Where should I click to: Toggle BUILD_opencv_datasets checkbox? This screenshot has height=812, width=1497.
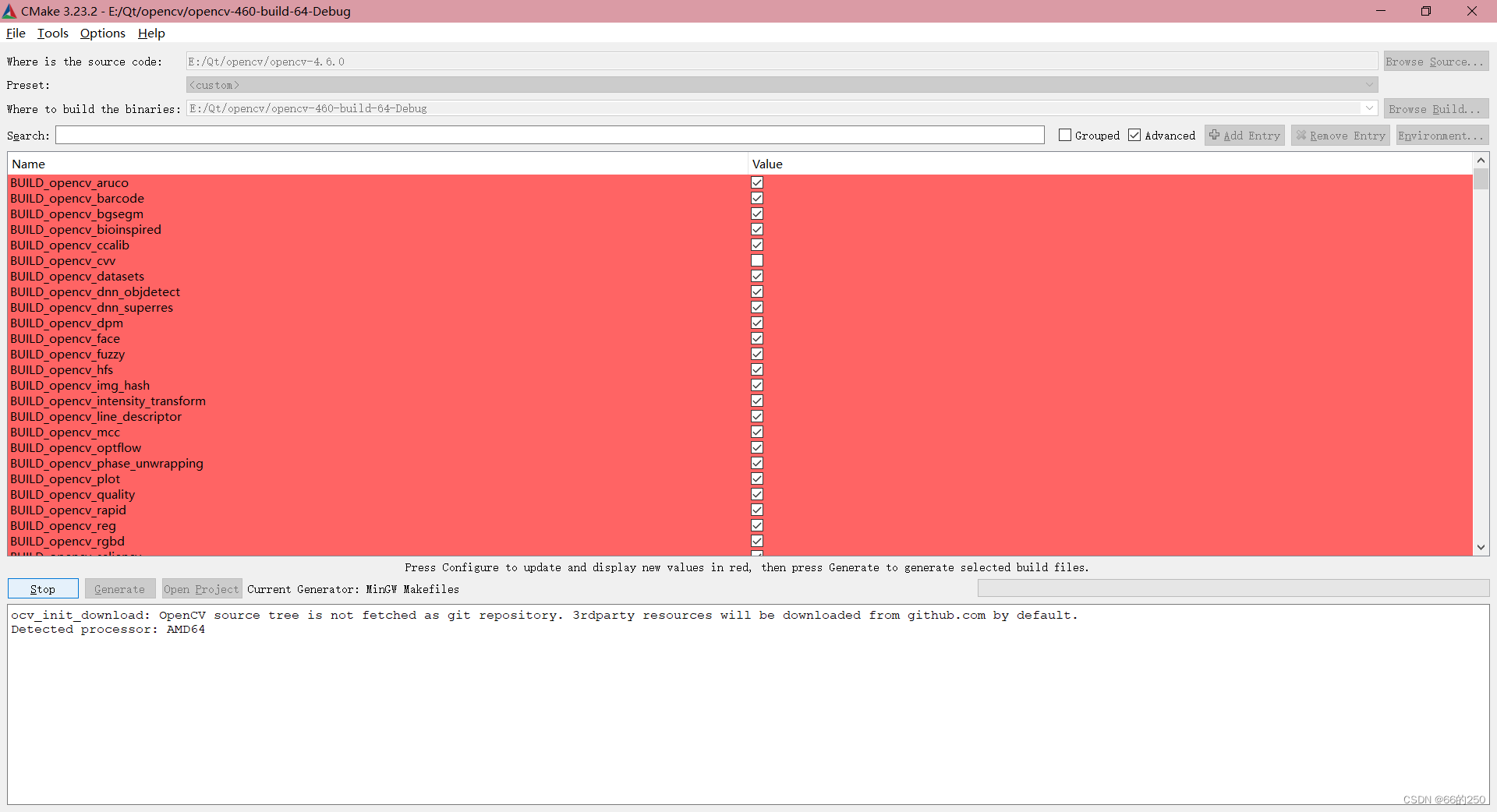coord(757,276)
